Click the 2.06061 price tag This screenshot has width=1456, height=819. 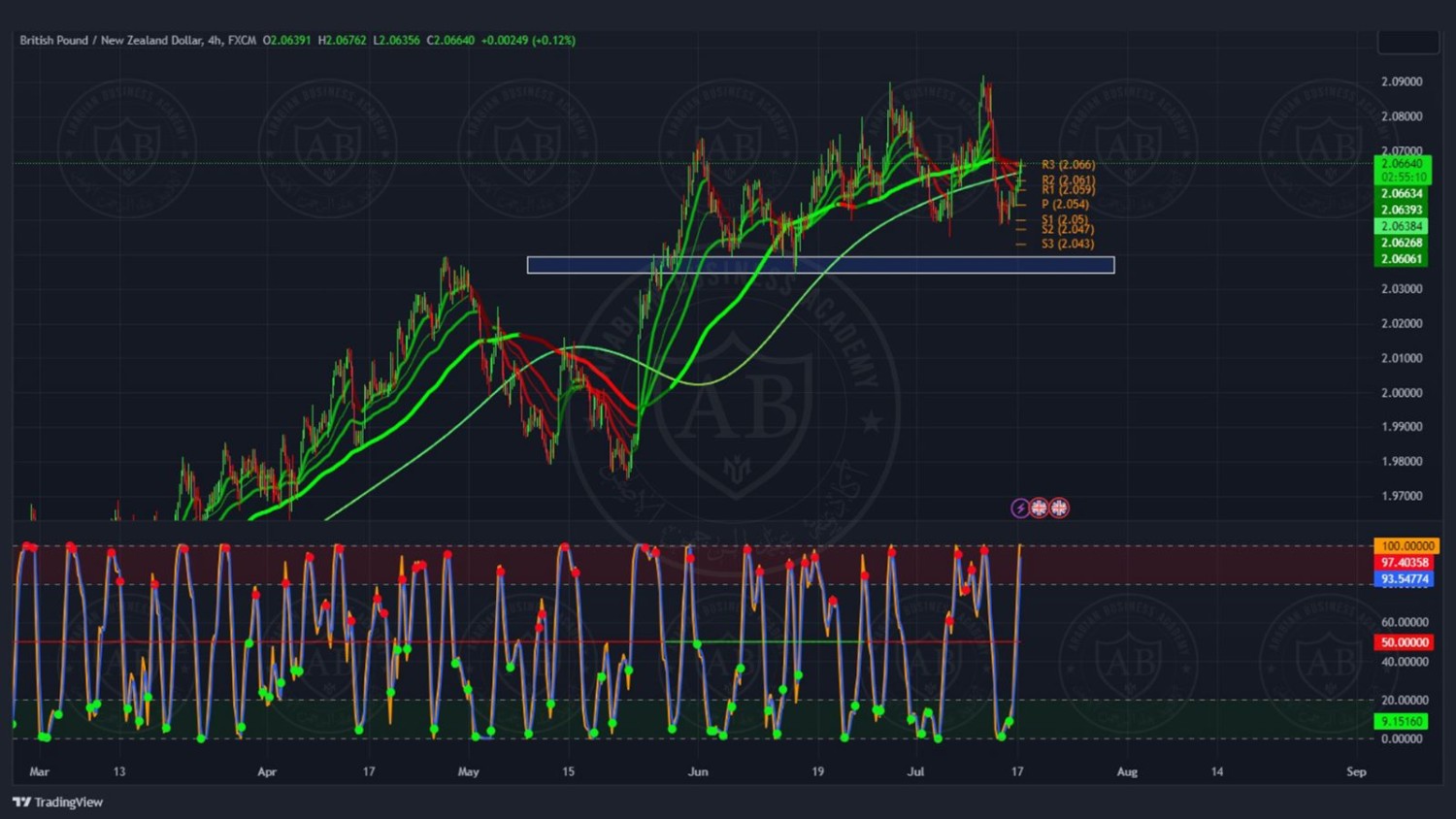(1403, 259)
